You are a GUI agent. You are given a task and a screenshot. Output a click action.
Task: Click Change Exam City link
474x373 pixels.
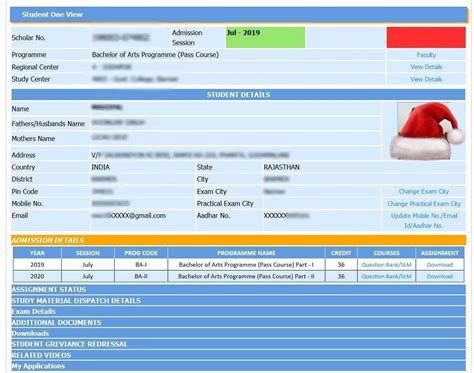424,191
